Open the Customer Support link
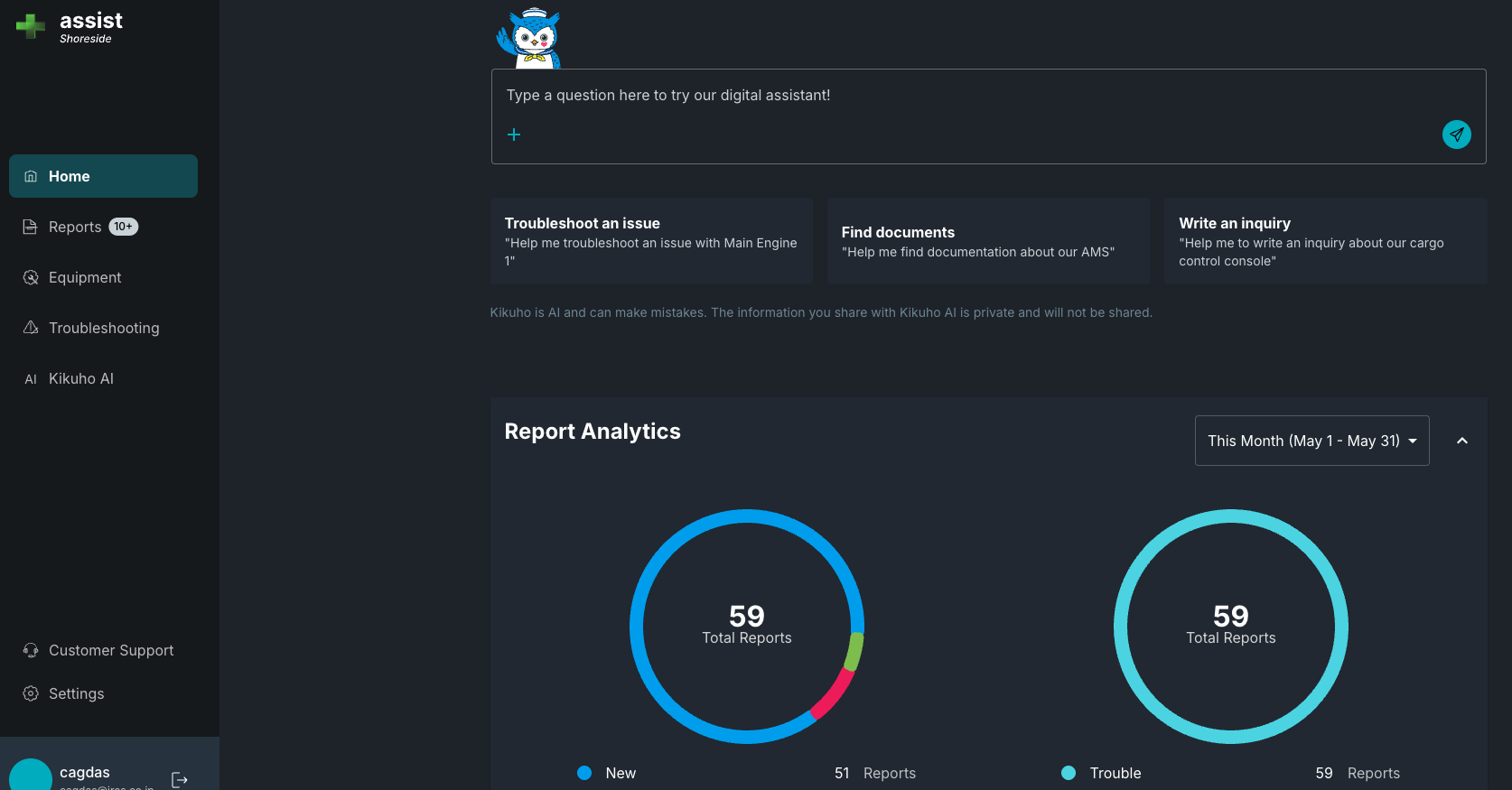Screen dimensions: 1512x790 pos(103,650)
